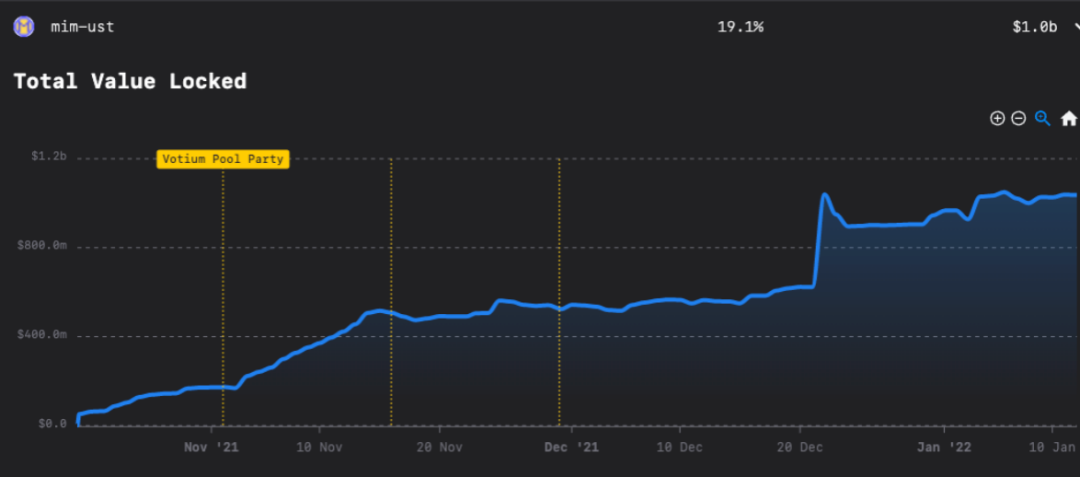Click the 19.1% value
The image size is (1080, 477).
pos(740,28)
